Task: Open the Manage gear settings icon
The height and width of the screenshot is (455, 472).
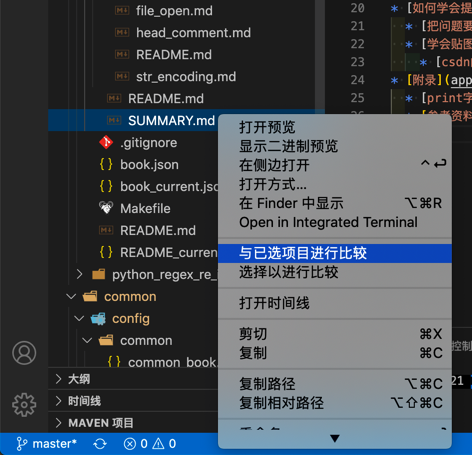Action: (24, 404)
